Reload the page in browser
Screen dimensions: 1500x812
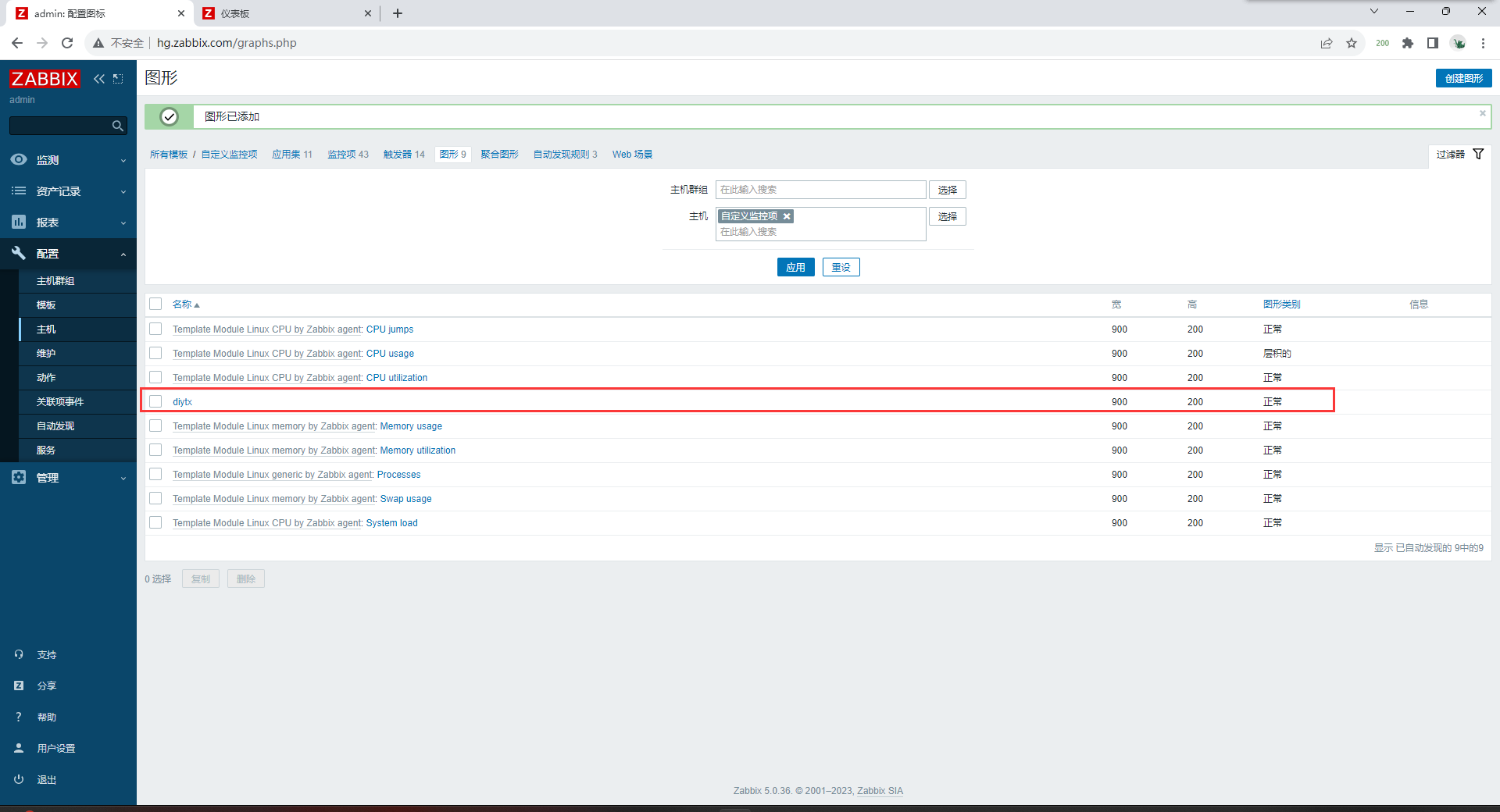pos(67,43)
